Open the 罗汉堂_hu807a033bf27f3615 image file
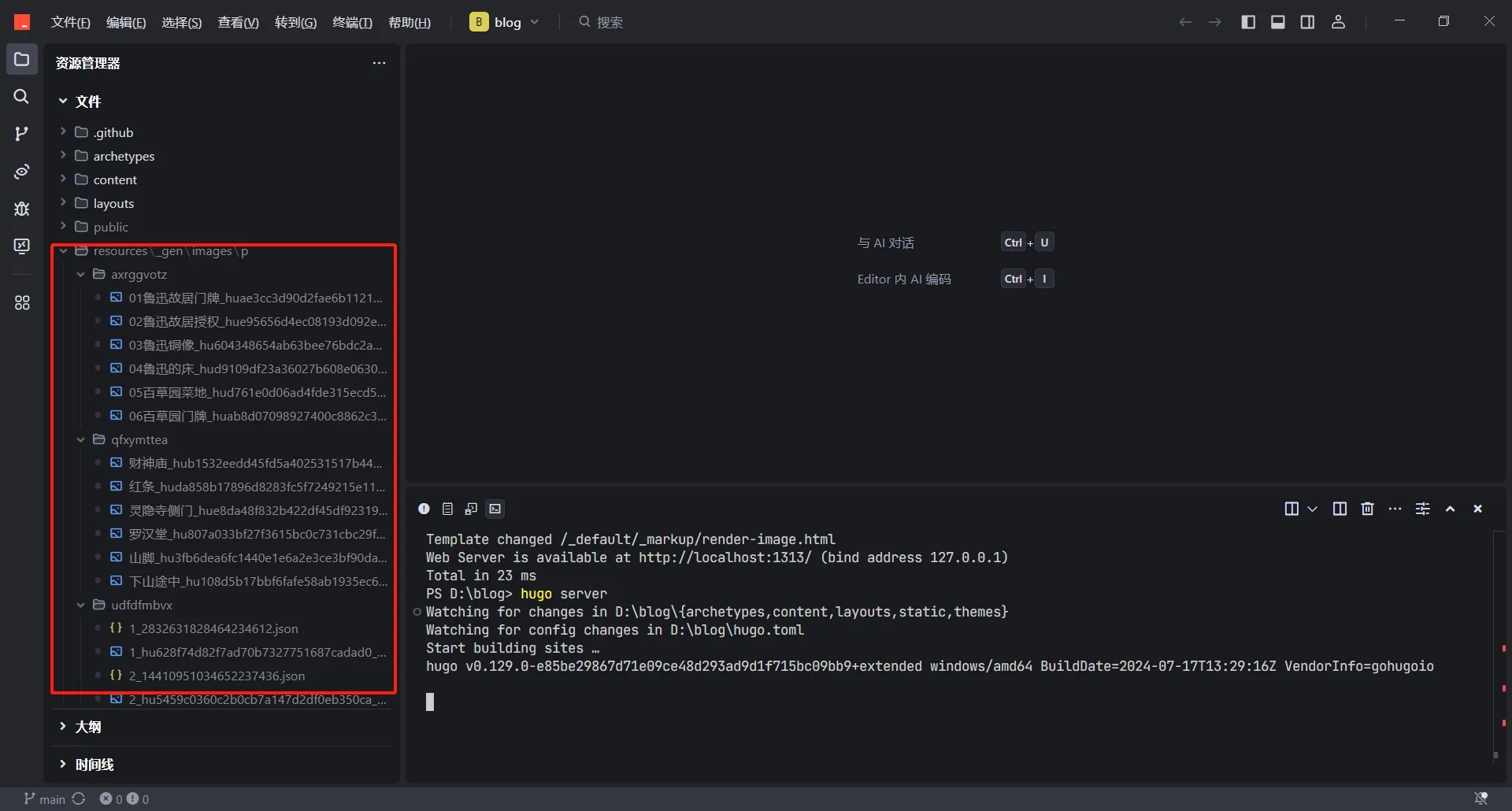The image size is (1512, 811). tap(223, 534)
